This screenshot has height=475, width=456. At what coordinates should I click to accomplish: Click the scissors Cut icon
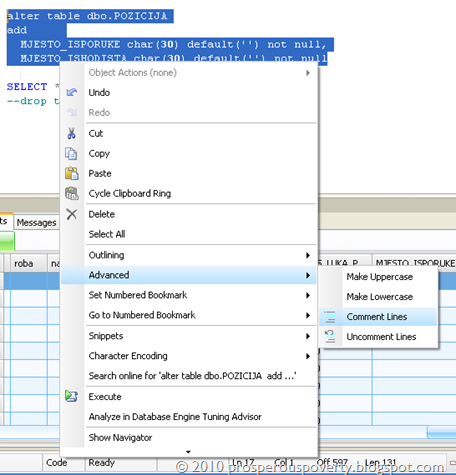point(71,133)
